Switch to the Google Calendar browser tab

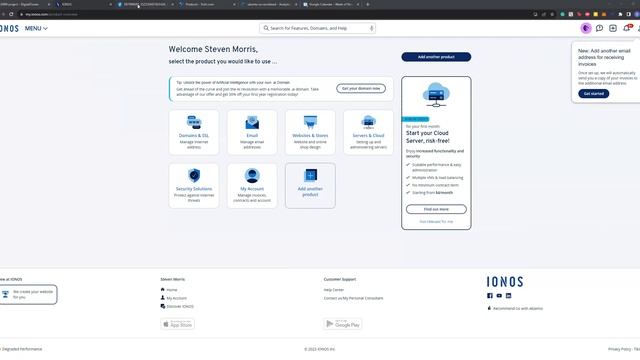click(x=331, y=4)
